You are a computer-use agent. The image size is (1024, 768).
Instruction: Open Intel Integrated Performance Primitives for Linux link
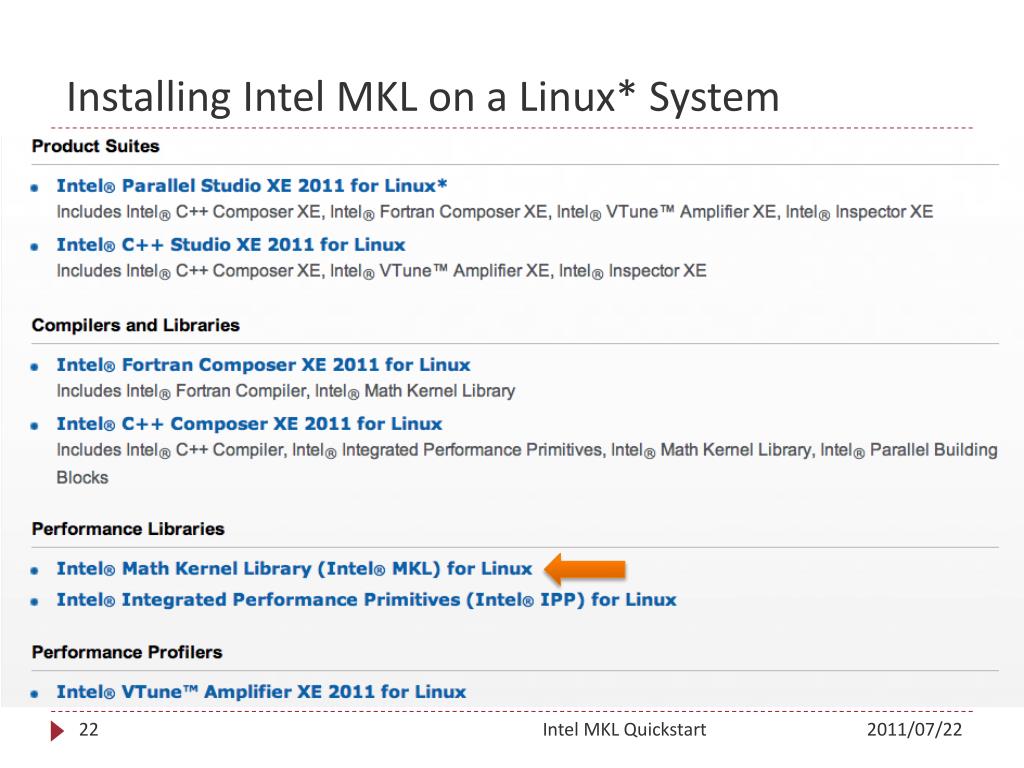pos(366,600)
